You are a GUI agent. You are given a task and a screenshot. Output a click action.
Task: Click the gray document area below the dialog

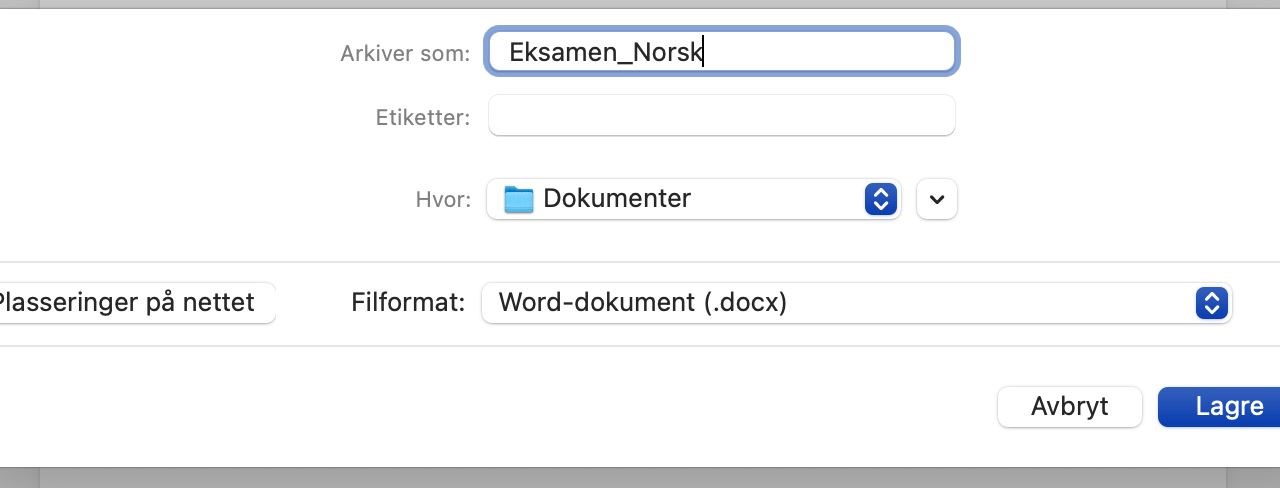(x=640, y=478)
